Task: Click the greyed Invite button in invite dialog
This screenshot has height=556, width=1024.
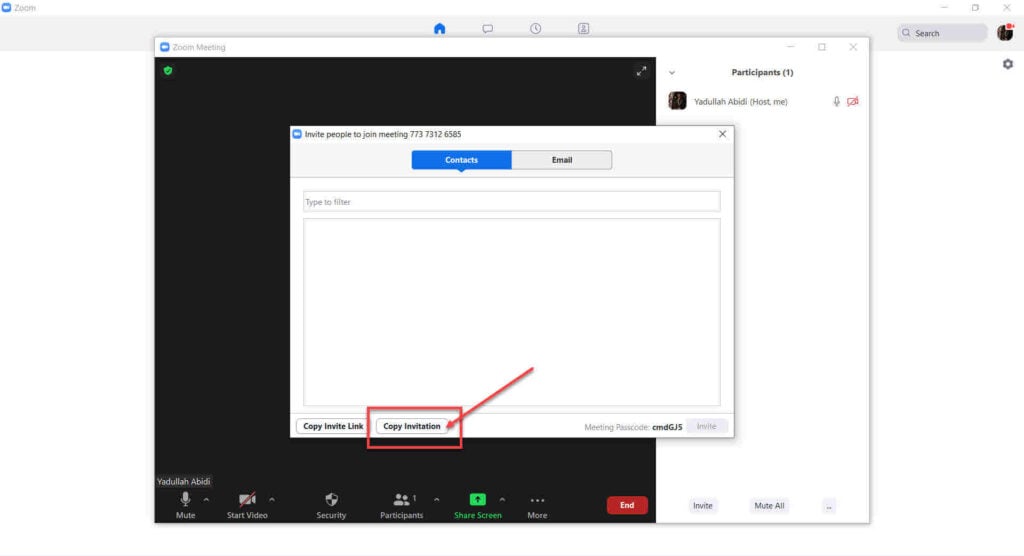Action: click(x=707, y=426)
